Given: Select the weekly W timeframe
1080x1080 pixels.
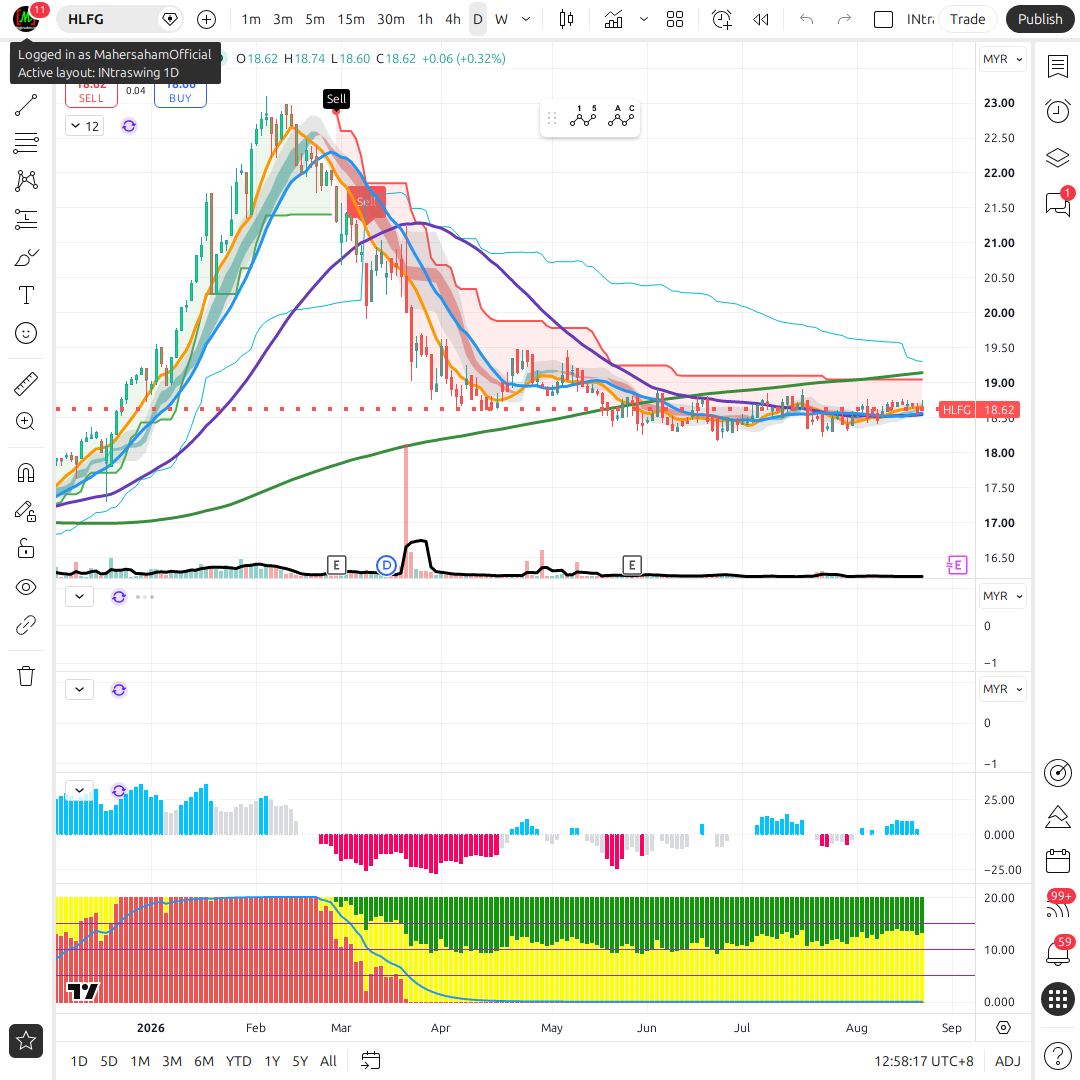Looking at the screenshot, I should click(x=501, y=19).
